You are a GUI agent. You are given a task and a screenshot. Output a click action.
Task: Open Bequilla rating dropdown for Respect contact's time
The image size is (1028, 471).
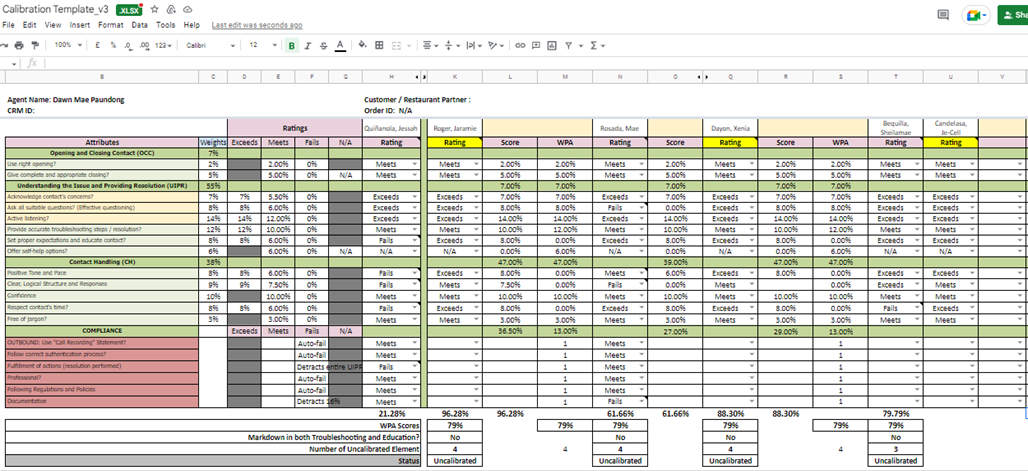917,308
